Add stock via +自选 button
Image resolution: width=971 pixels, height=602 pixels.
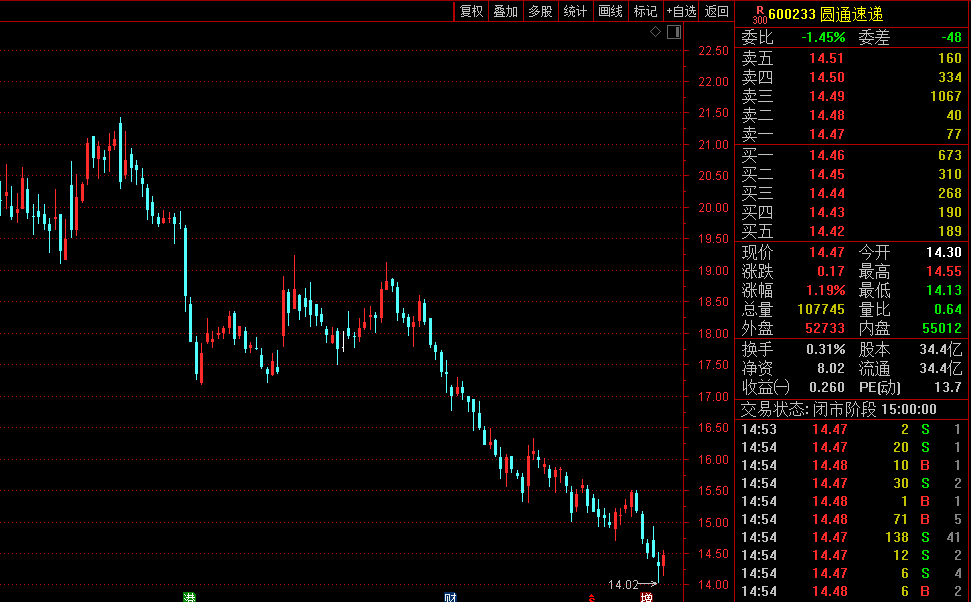click(x=680, y=11)
